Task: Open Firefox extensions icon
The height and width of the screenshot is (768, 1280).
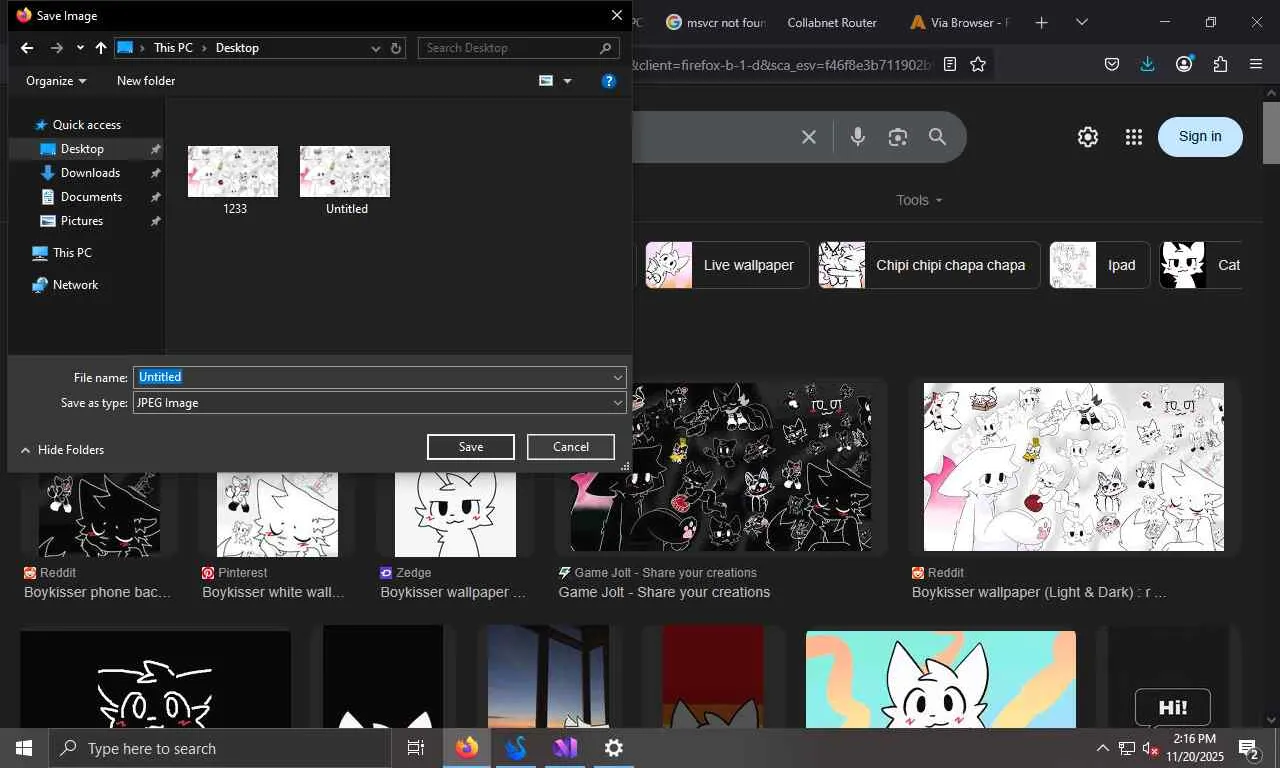Action: 1220,64
